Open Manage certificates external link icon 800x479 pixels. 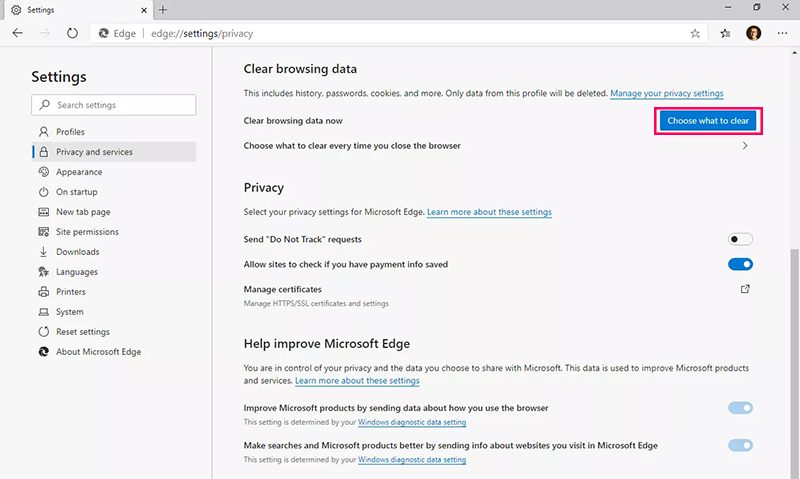tap(745, 289)
